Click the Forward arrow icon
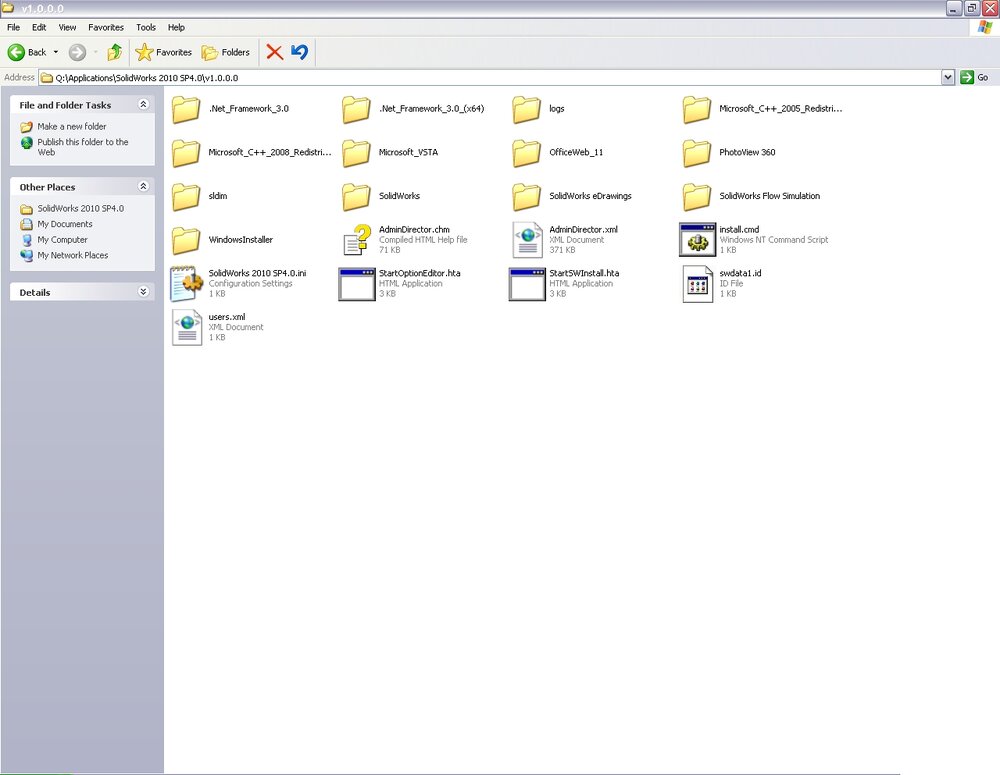1000x775 pixels. tap(77, 52)
